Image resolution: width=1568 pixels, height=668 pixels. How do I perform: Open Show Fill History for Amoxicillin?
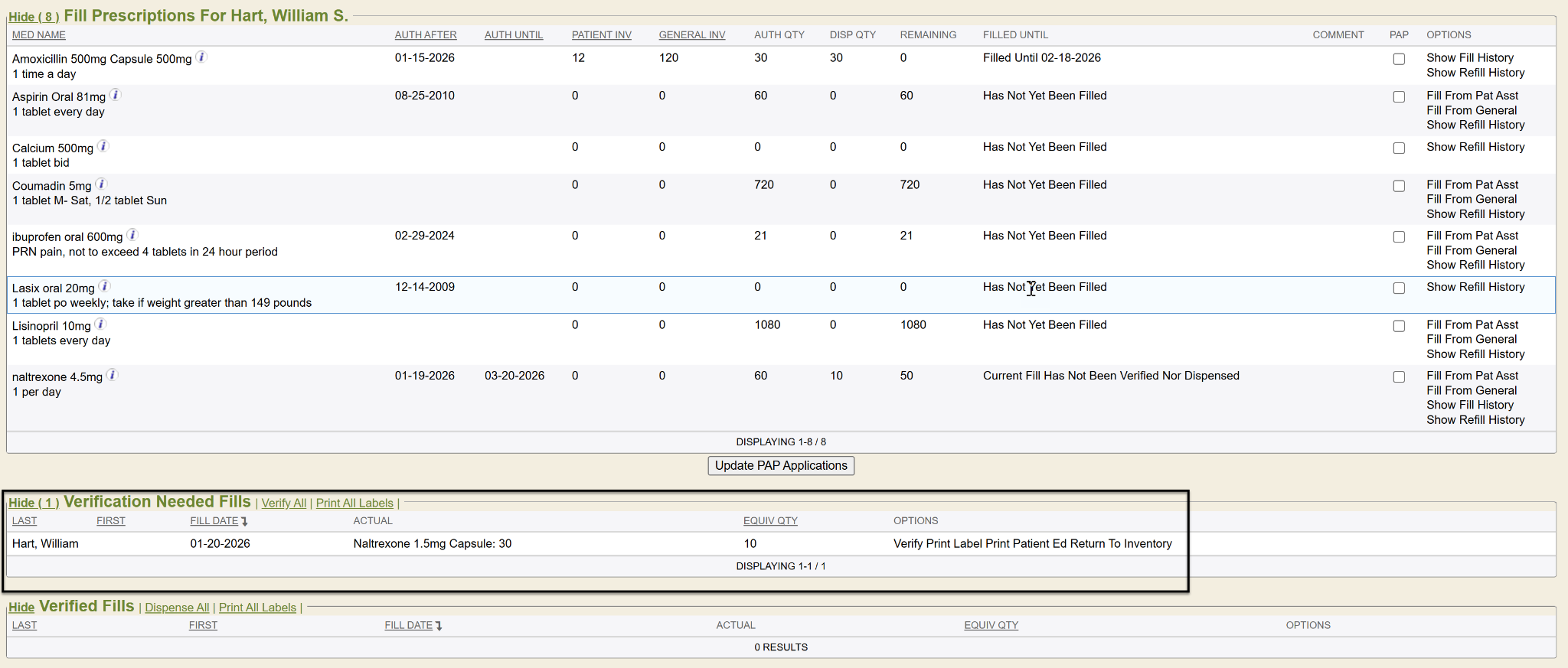tap(1469, 58)
